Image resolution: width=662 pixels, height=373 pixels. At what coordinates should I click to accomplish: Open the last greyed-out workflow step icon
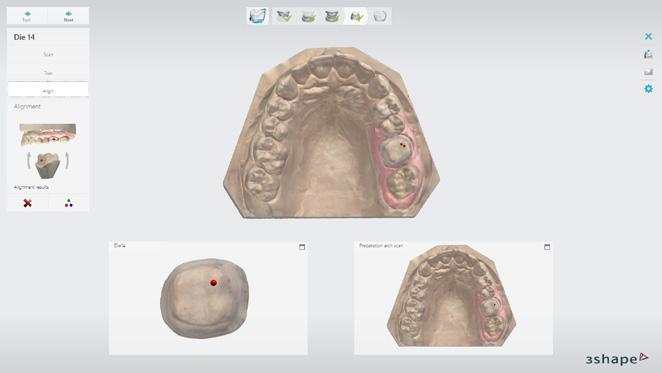380,16
